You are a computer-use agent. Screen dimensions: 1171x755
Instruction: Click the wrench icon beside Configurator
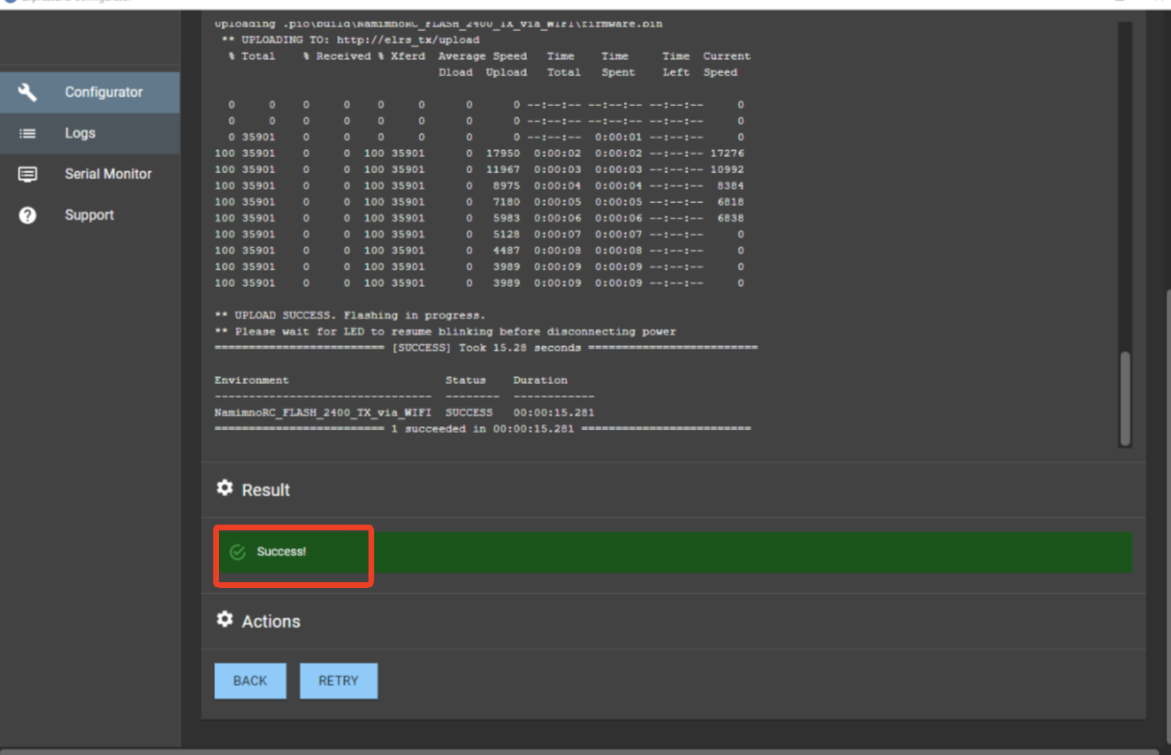point(28,92)
